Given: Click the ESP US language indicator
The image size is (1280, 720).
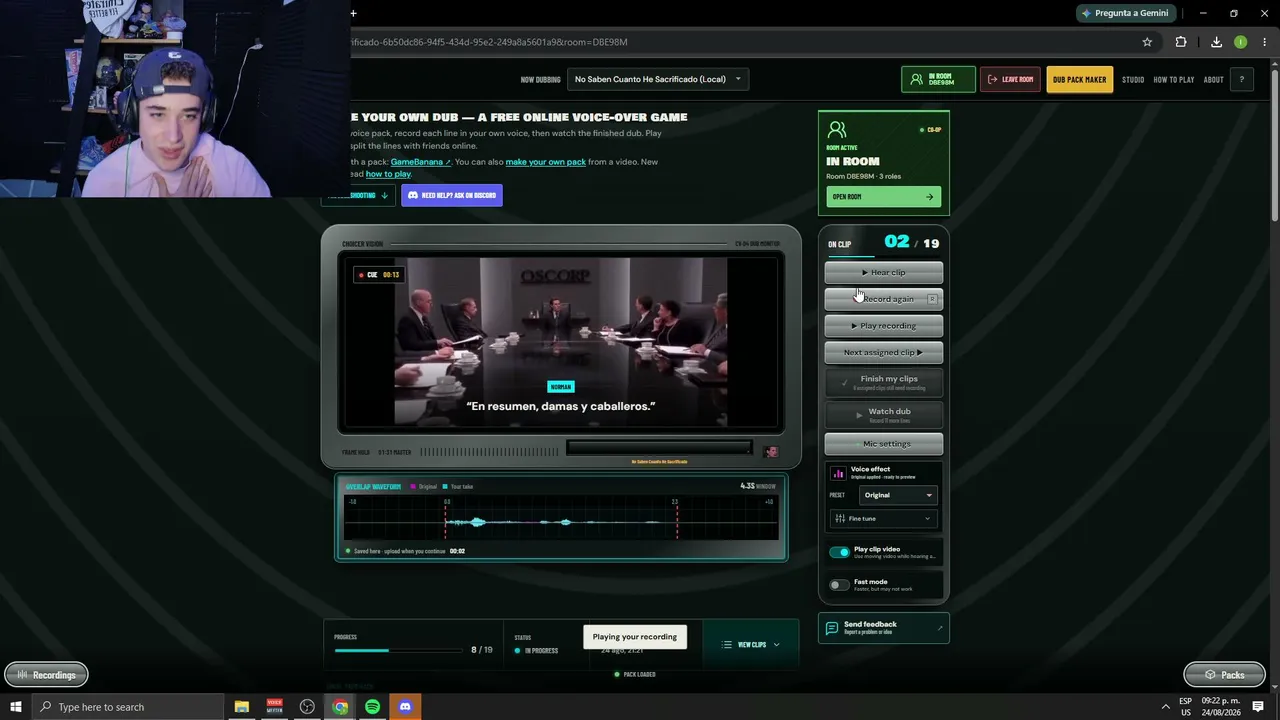Looking at the screenshot, I should [1185, 707].
